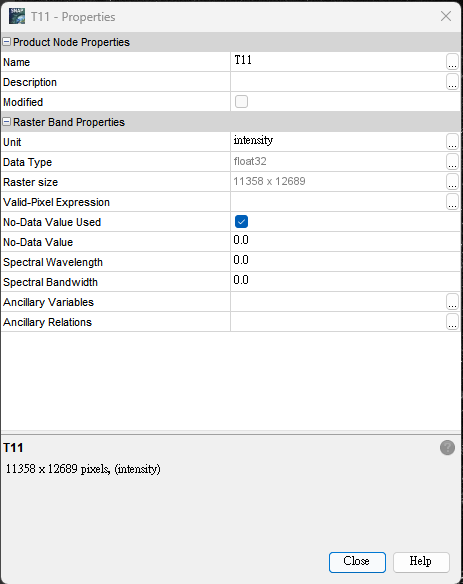Click the Close button

[357, 562]
